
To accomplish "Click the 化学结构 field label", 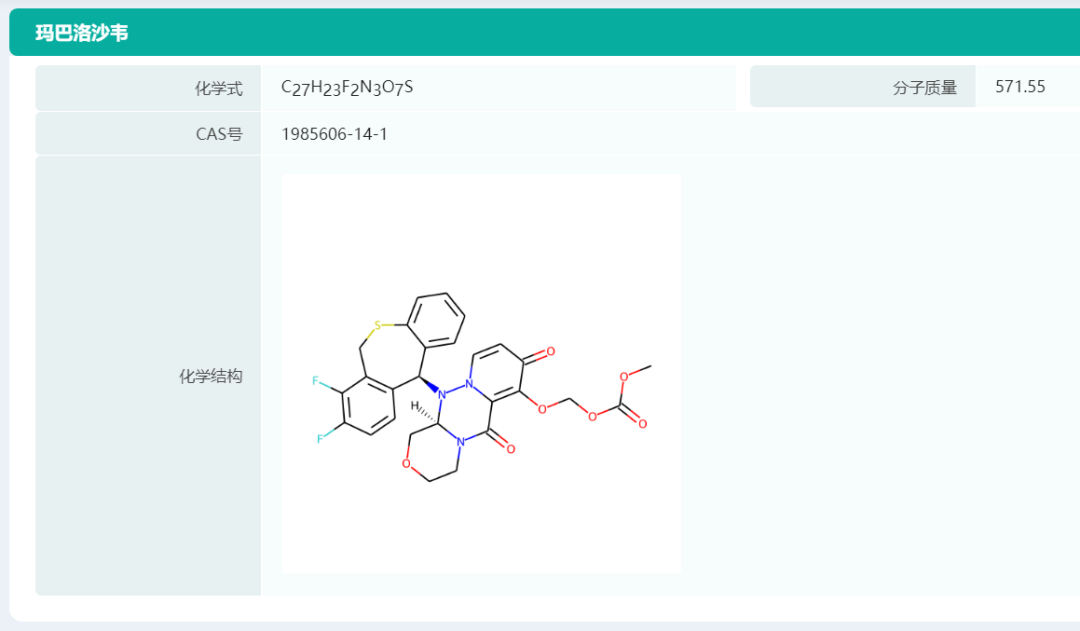I will 210,376.
